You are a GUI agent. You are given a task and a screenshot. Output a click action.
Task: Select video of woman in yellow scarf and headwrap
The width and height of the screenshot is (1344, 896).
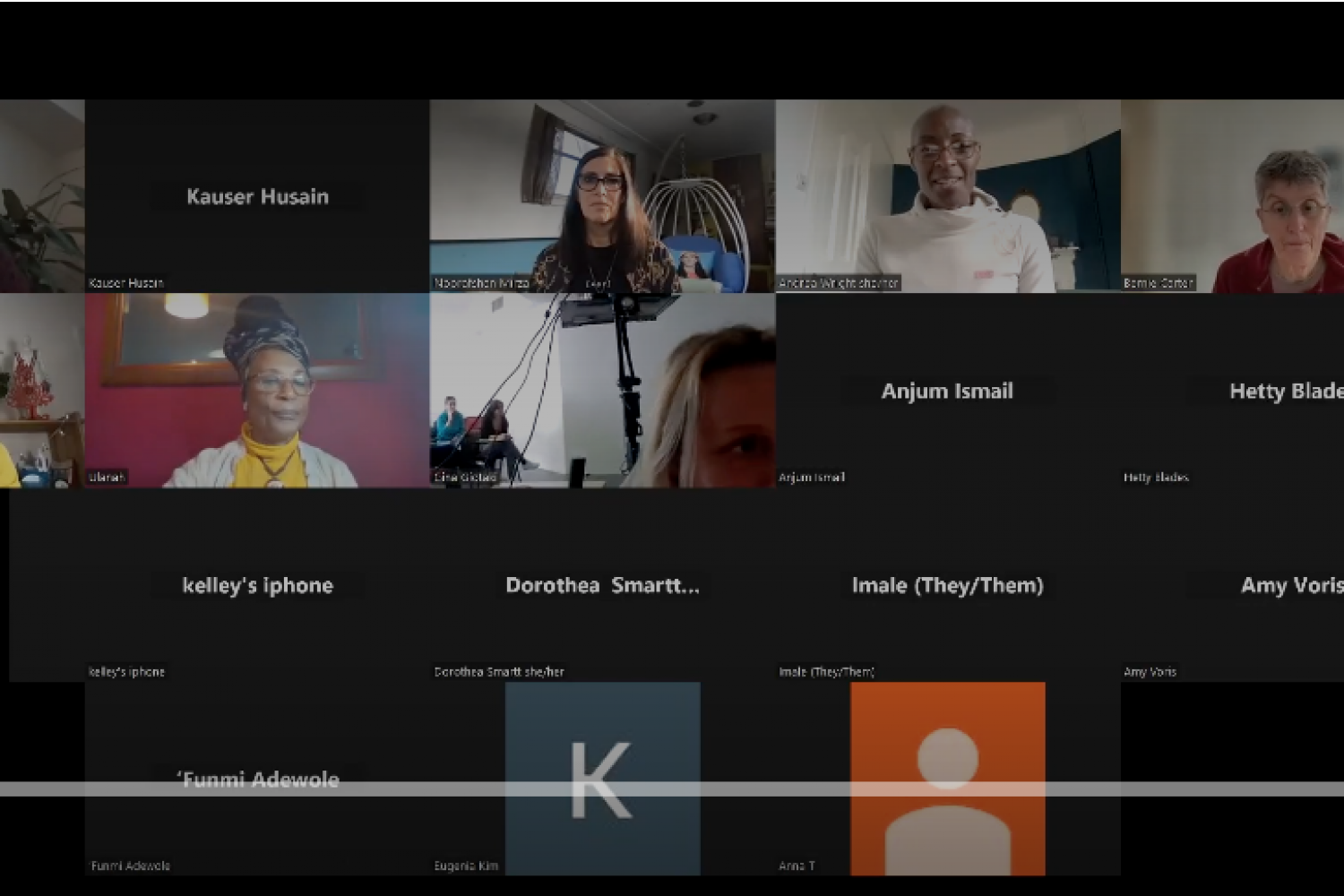tap(257, 391)
